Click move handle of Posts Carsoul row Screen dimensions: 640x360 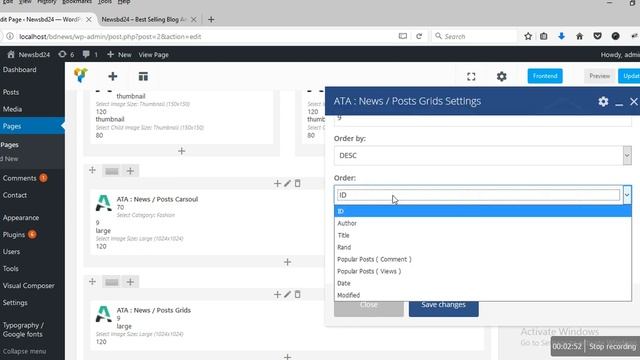click(92, 170)
